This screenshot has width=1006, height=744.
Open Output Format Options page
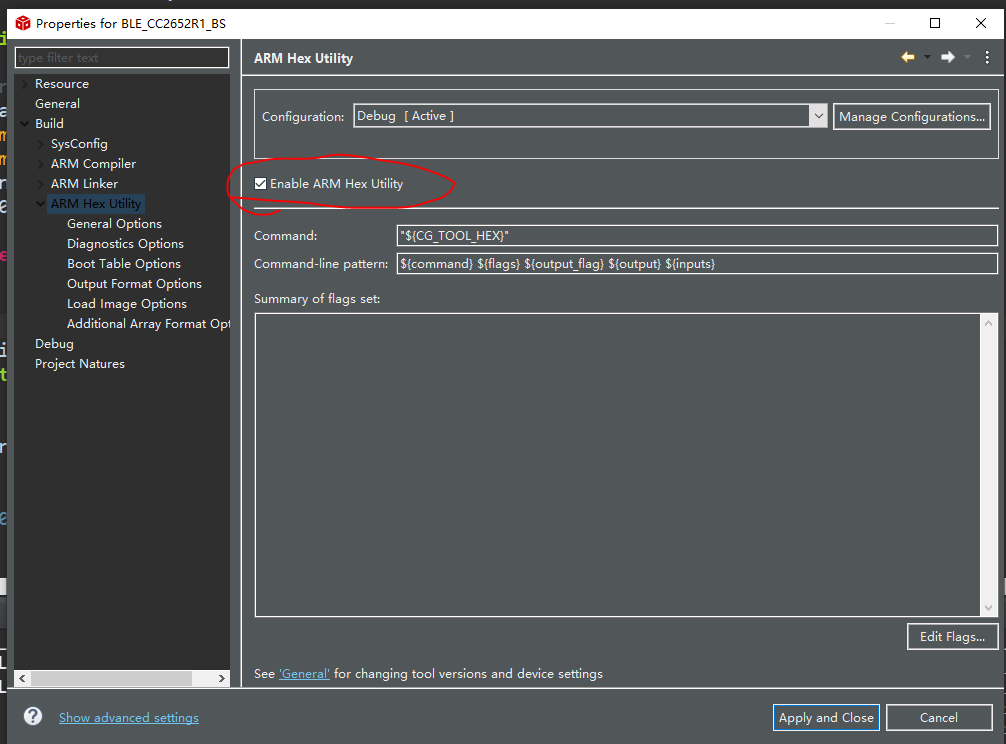(x=134, y=283)
